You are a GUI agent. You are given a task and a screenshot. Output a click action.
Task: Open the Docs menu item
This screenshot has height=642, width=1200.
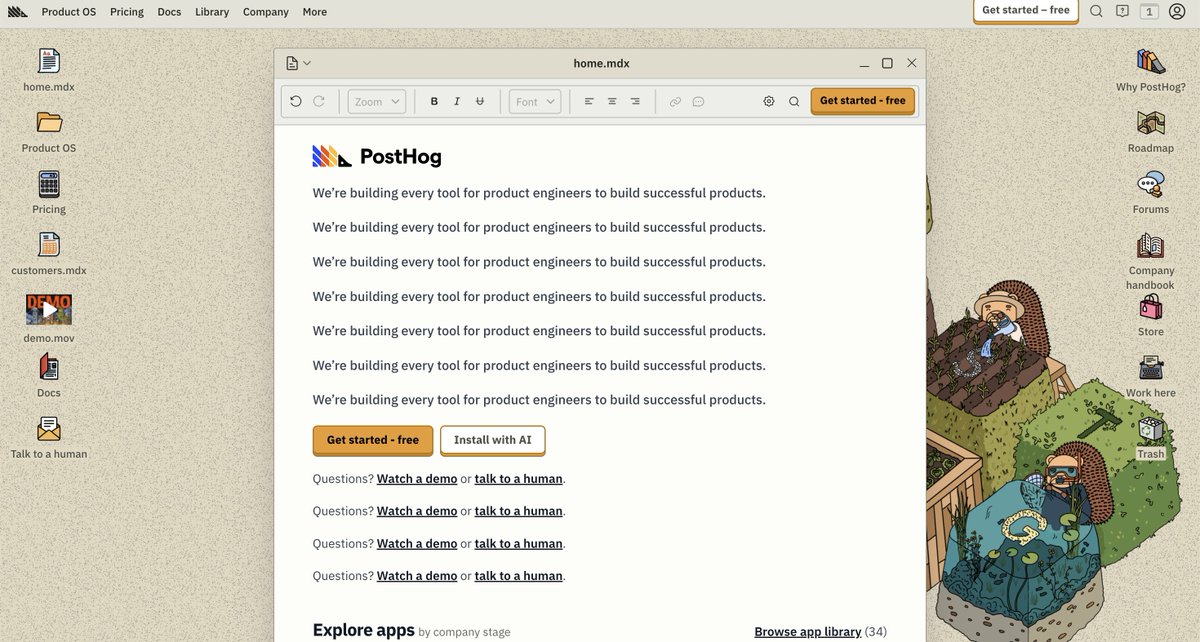[169, 12]
